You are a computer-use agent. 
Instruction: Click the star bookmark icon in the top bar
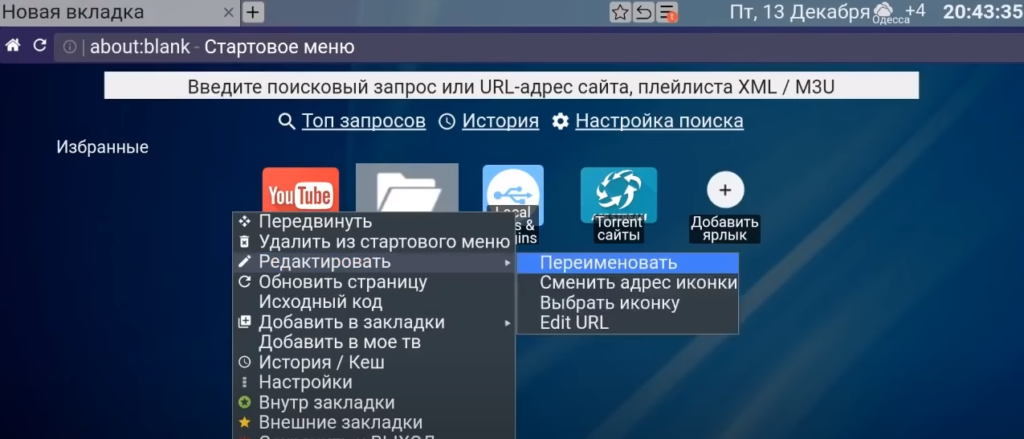[x=620, y=13]
